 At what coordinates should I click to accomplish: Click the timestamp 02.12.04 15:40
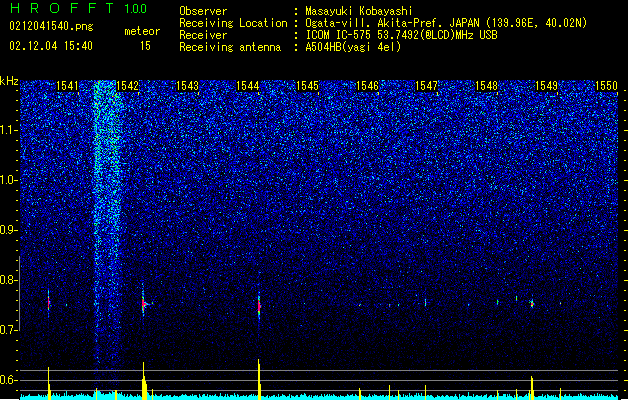point(51,46)
